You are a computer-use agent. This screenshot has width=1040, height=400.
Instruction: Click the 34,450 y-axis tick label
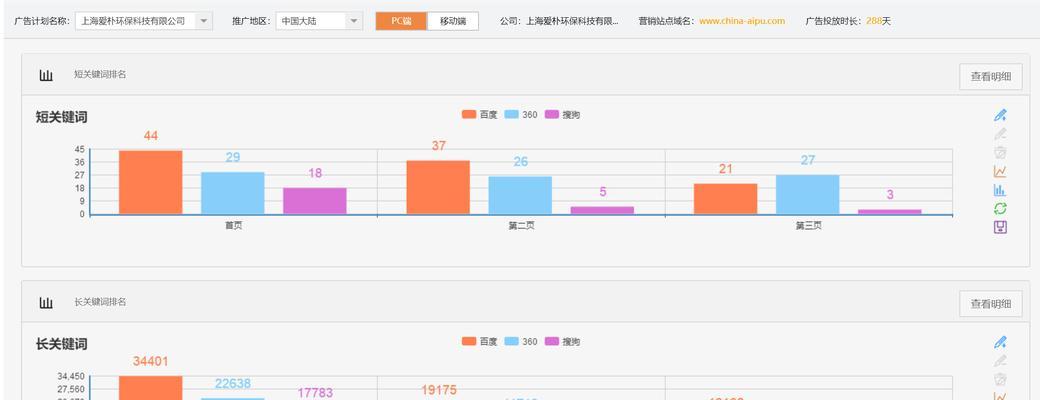tap(70, 376)
